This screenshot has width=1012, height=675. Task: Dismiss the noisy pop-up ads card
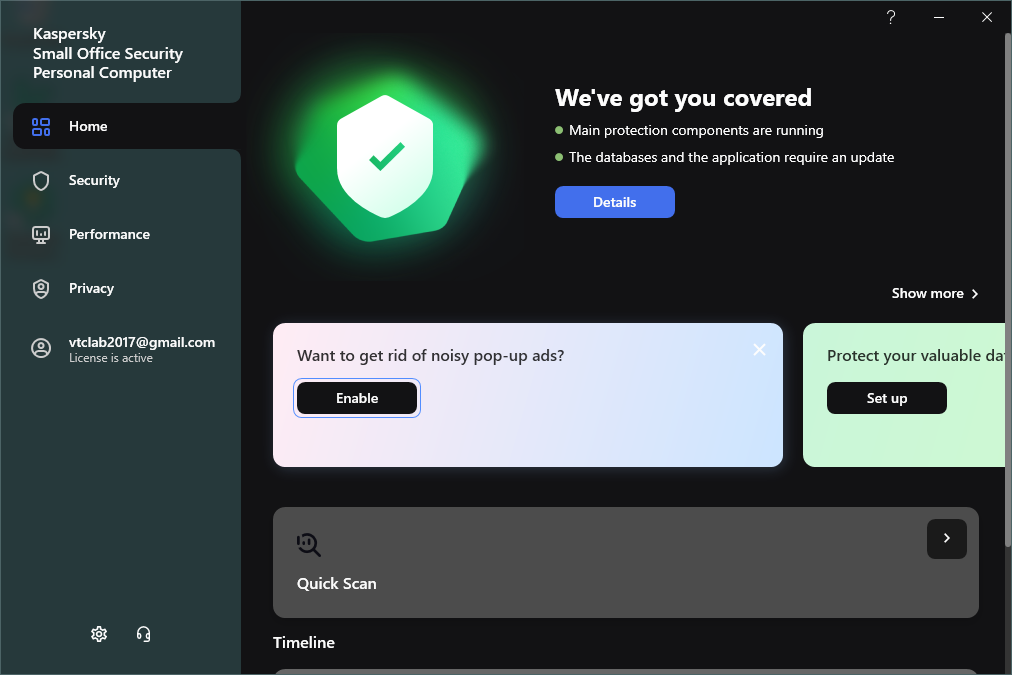pyautogui.click(x=760, y=349)
